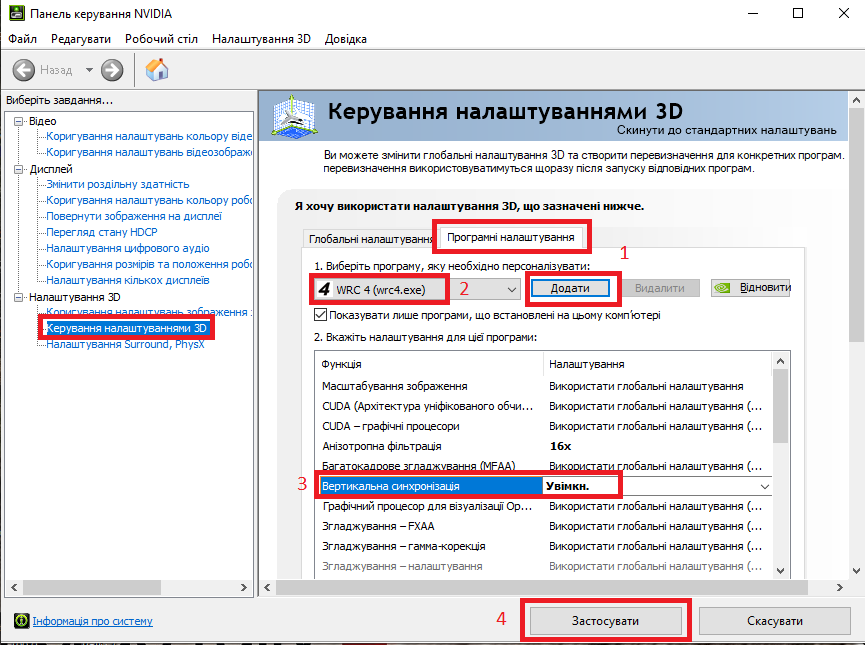
Task: Click the system information icon at bottom left
Action: [x=21, y=621]
